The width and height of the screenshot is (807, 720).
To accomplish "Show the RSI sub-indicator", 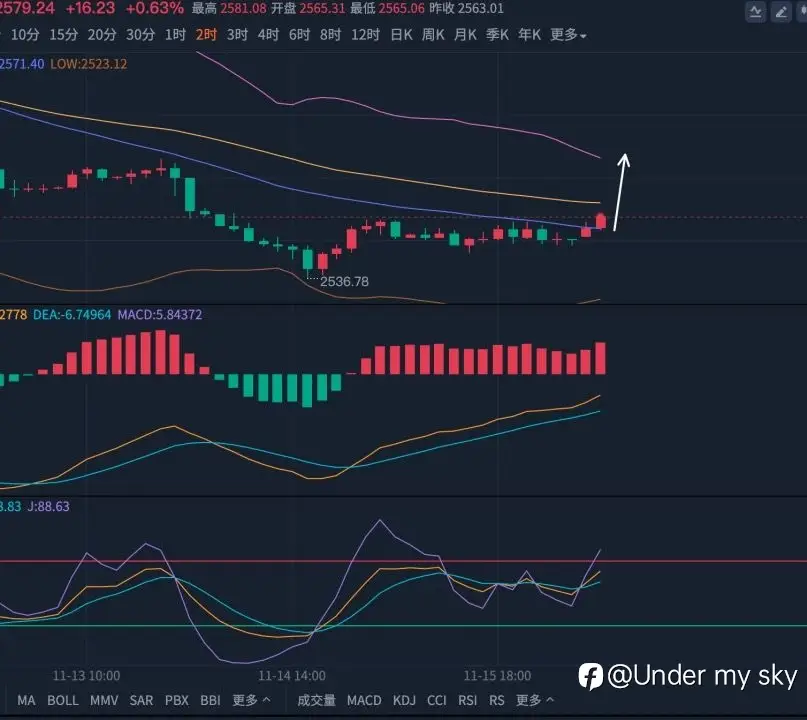I will (x=468, y=700).
